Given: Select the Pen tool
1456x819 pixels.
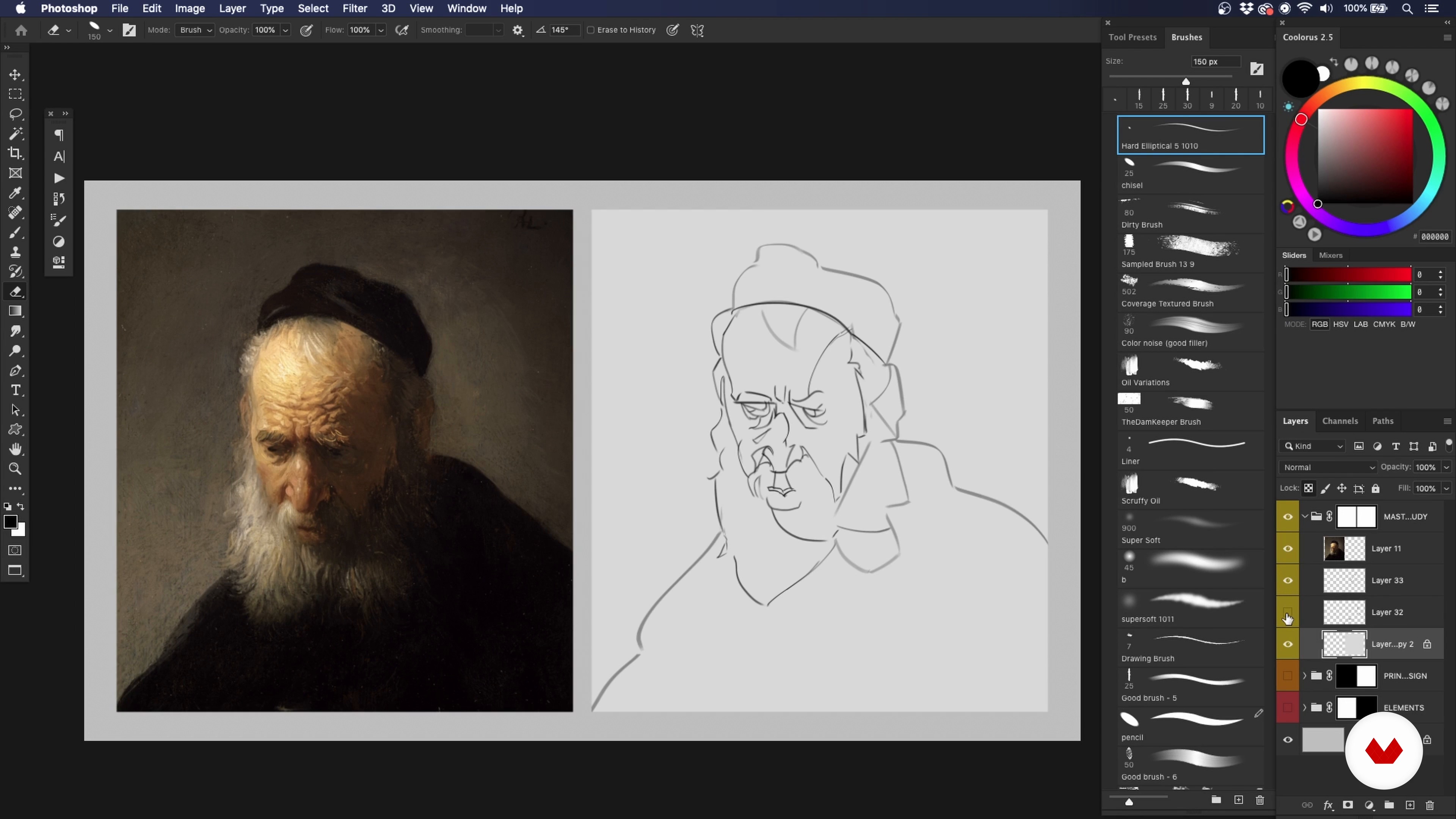Looking at the screenshot, I should [x=15, y=371].
